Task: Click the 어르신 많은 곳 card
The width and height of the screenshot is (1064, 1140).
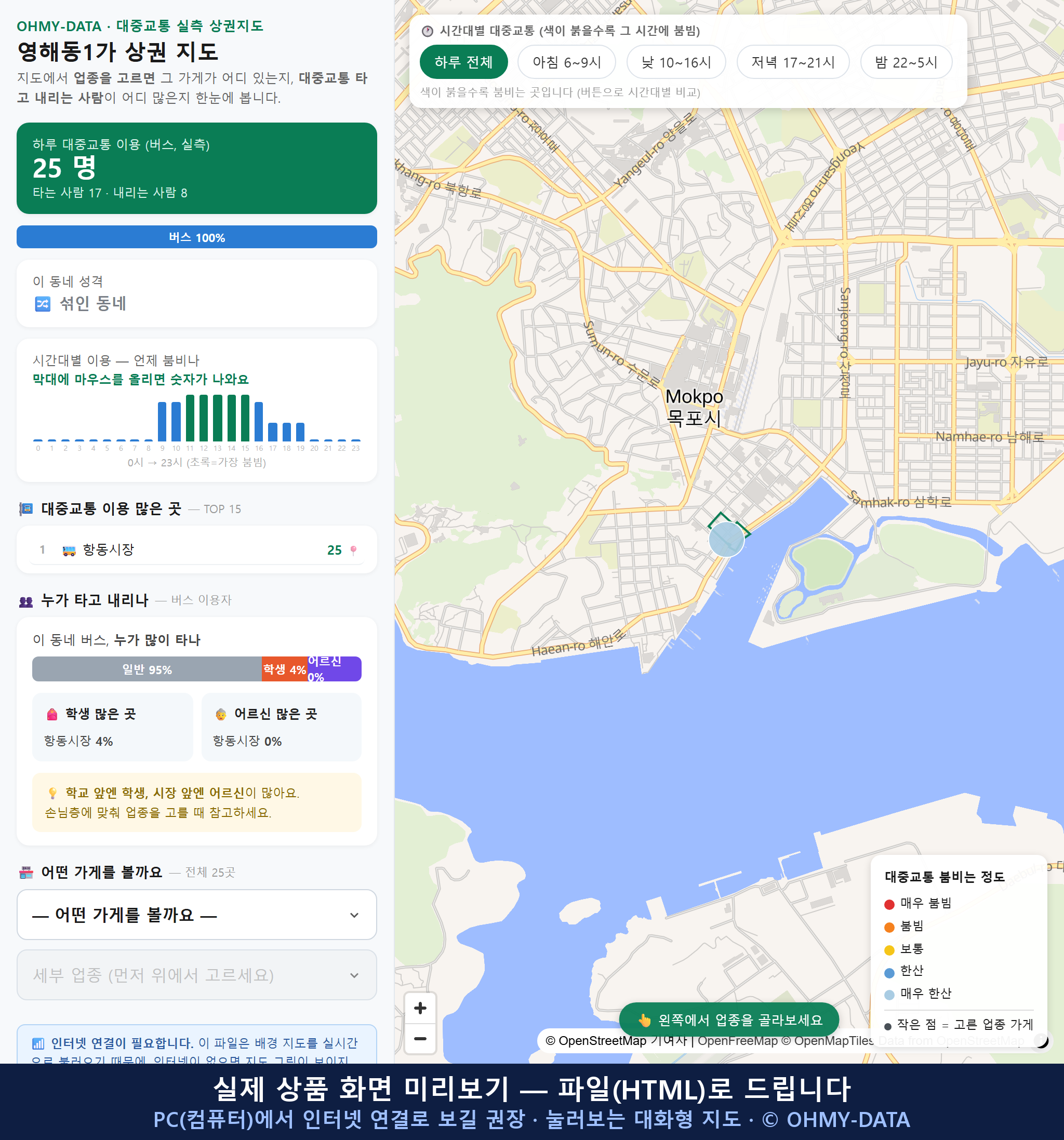Action: 282,727
